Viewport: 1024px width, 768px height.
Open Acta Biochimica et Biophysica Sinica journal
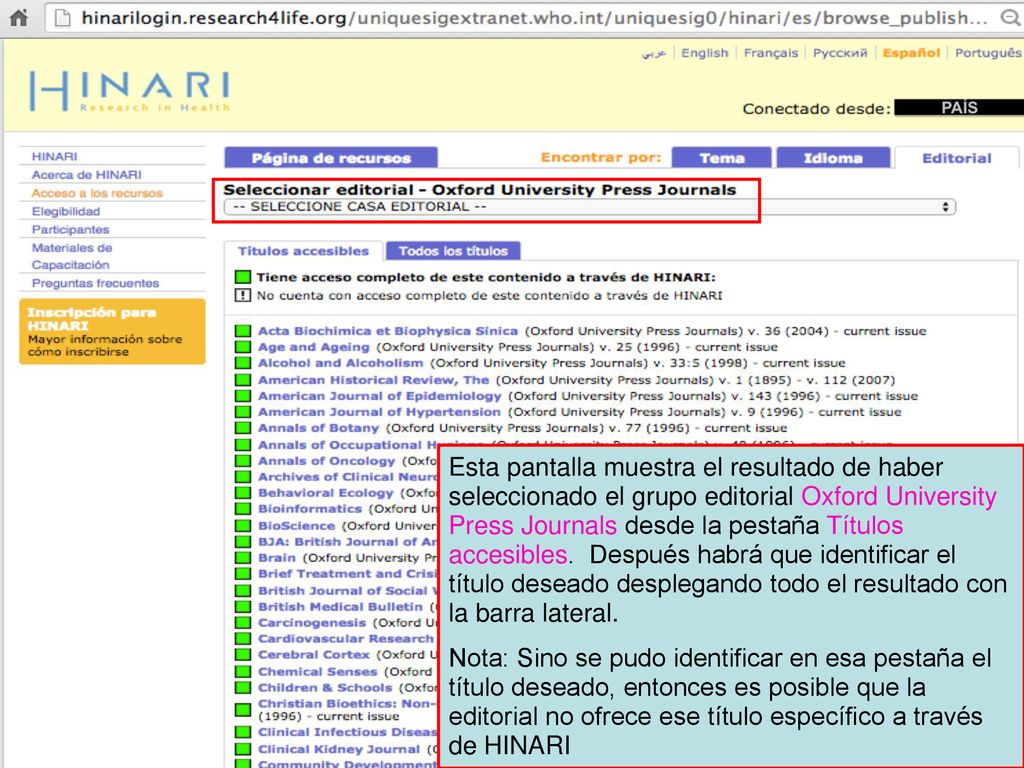[388, 331]
